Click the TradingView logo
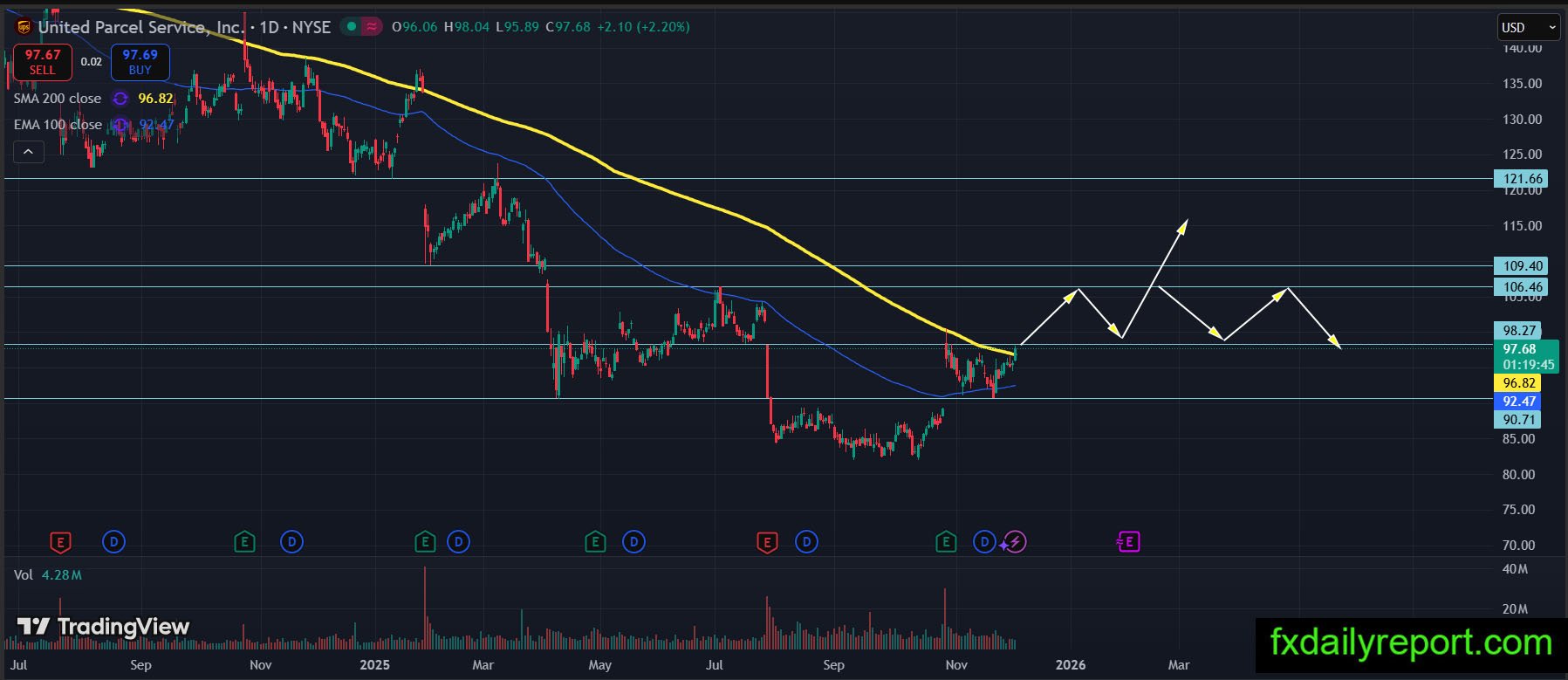The image size is (1568, 680). click(104, 627)
